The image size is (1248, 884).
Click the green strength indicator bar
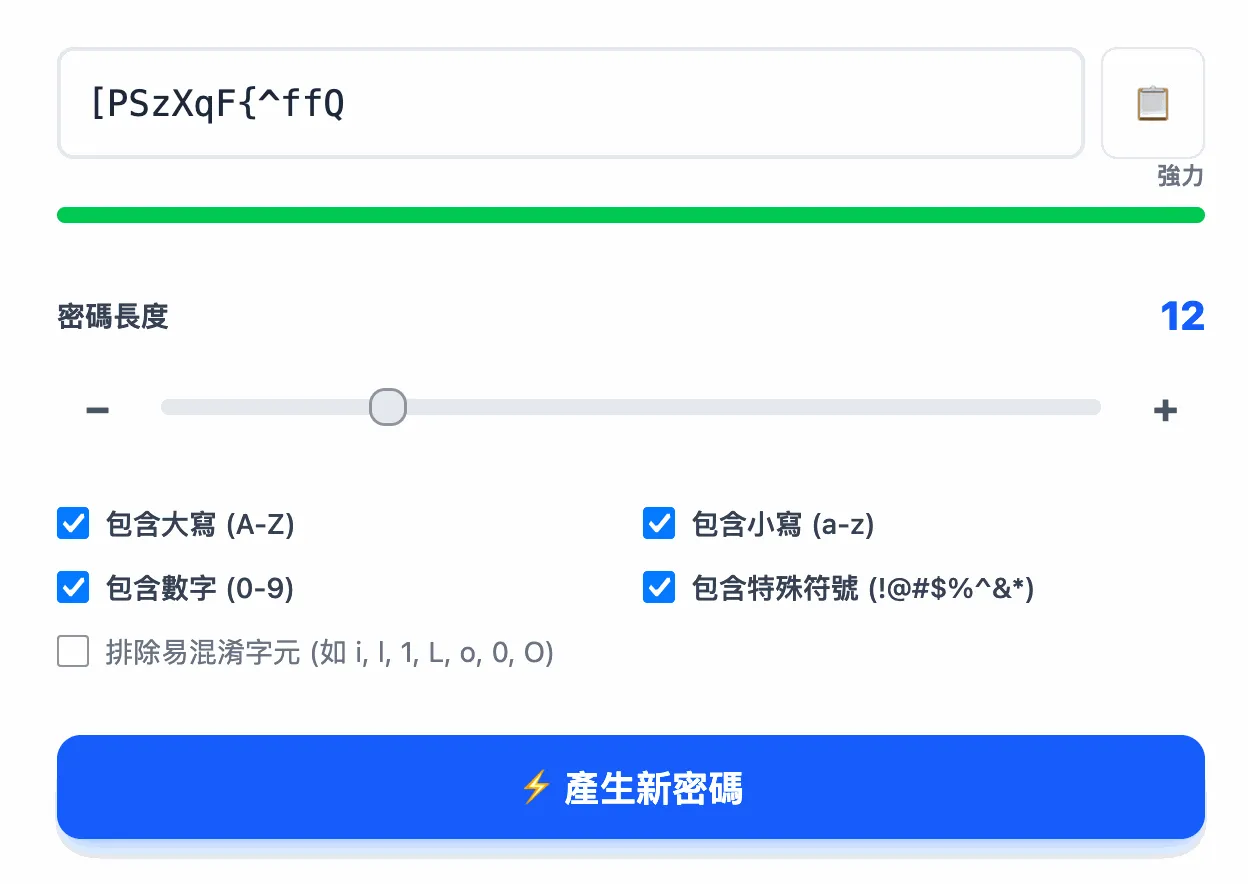coord(630,214)
